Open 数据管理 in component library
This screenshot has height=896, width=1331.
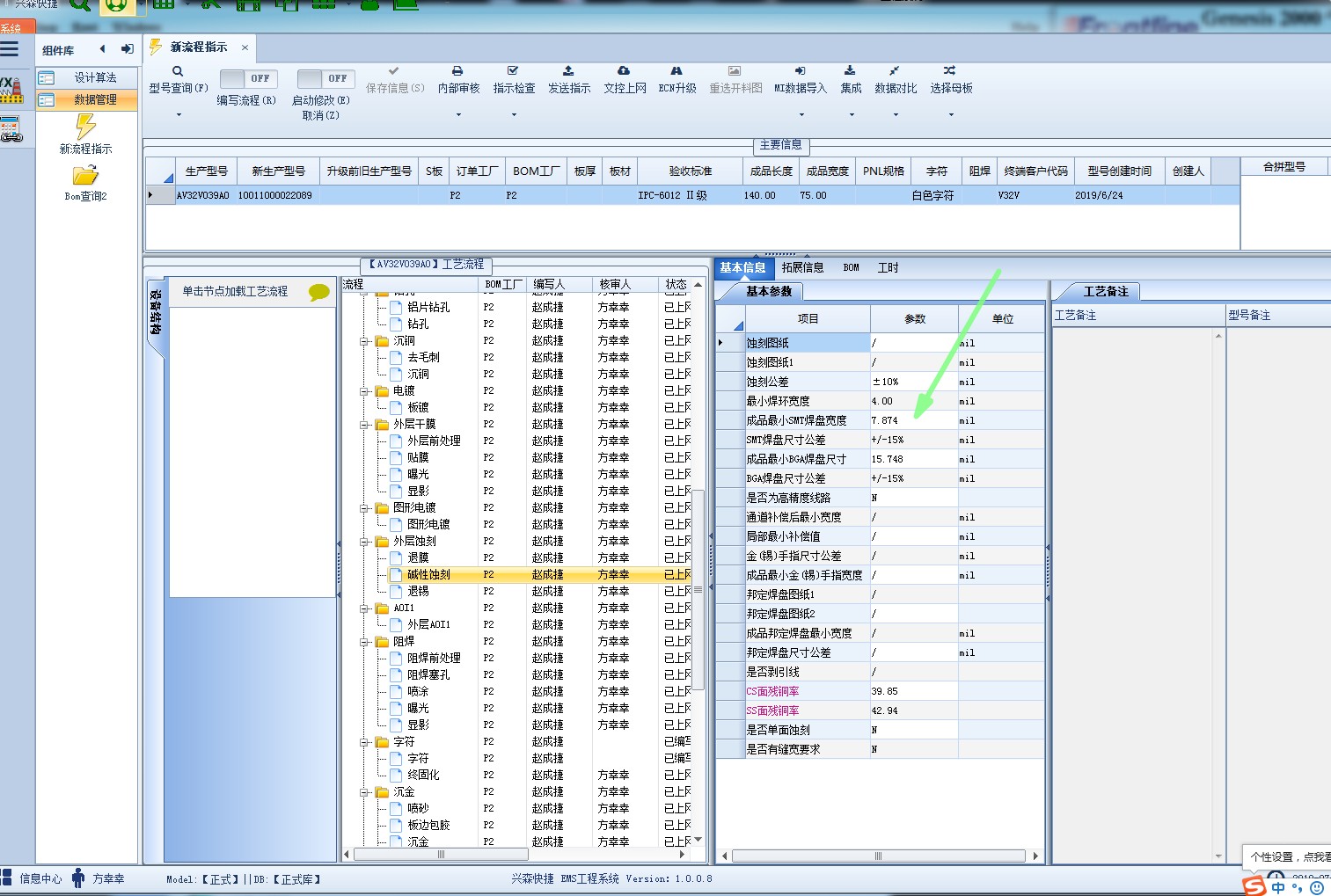pos(86,99)
